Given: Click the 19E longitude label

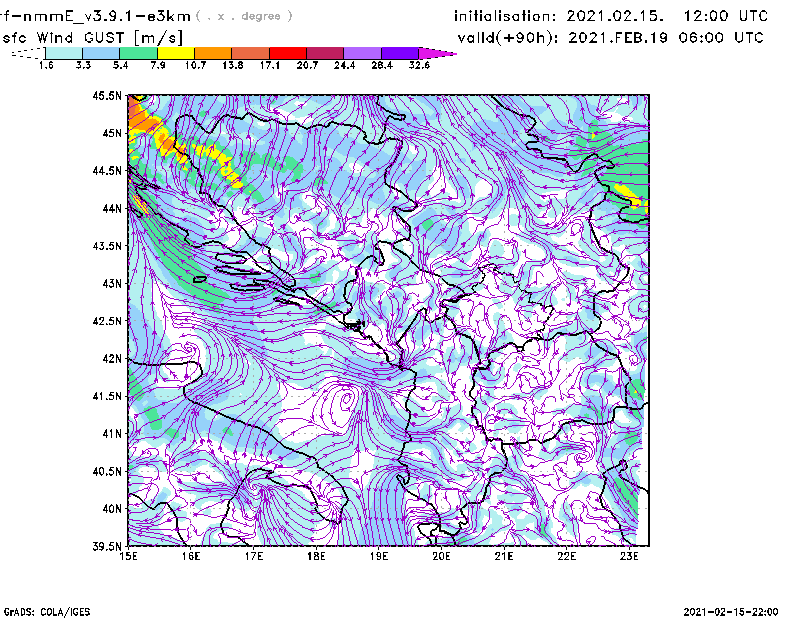Looking at the screenshot, I should [x=379, y=556].
